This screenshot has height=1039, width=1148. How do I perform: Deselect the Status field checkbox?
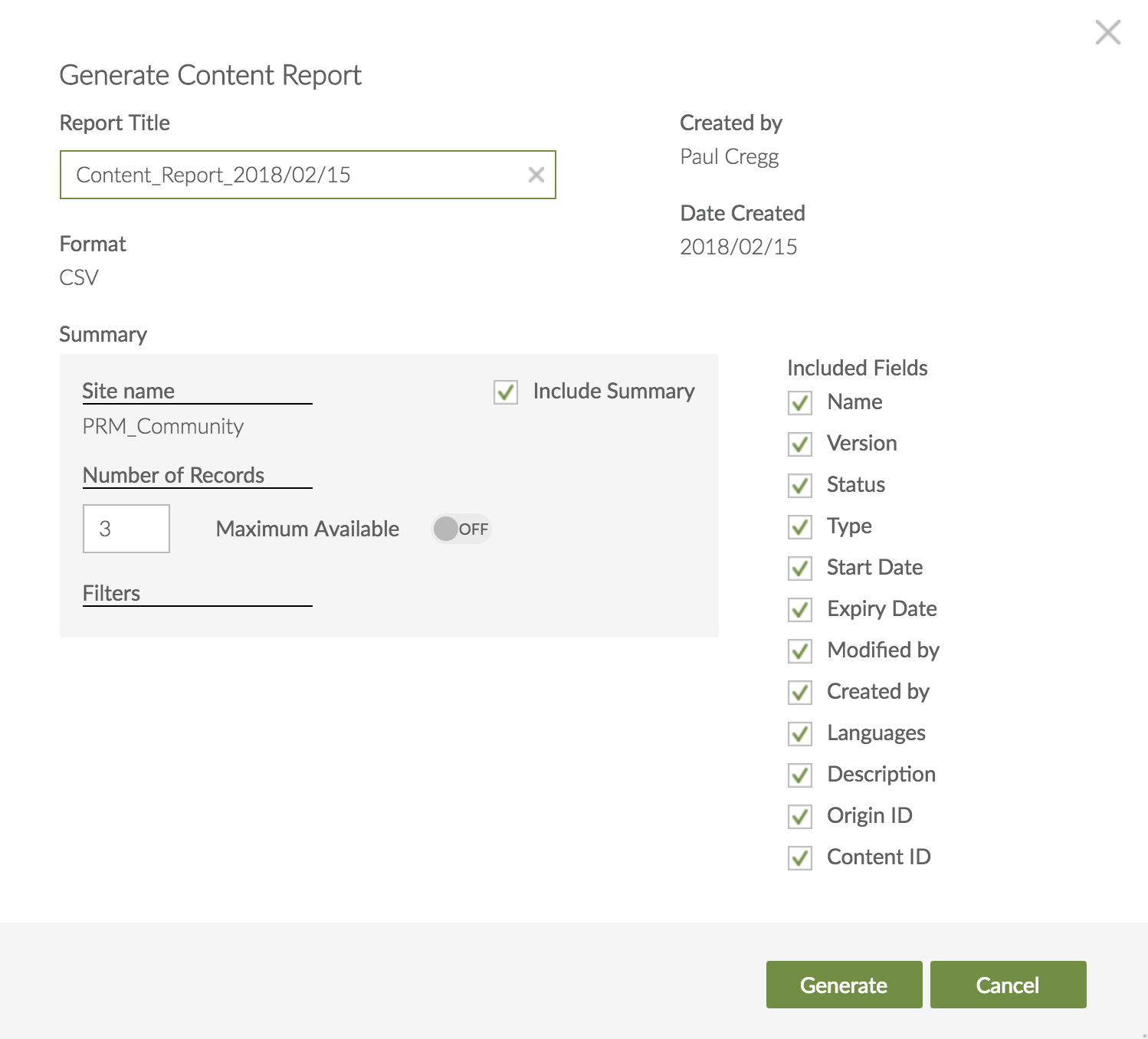800,486
